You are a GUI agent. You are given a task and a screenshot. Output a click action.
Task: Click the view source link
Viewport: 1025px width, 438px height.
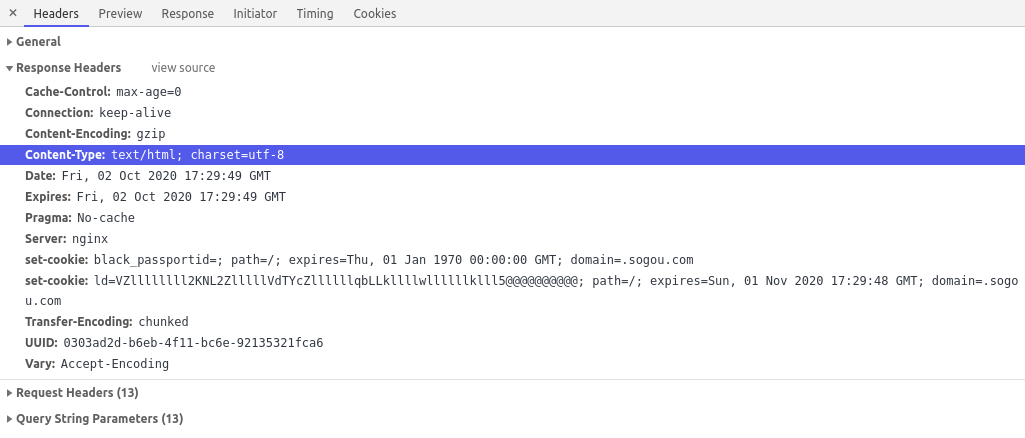coord(183,68)
